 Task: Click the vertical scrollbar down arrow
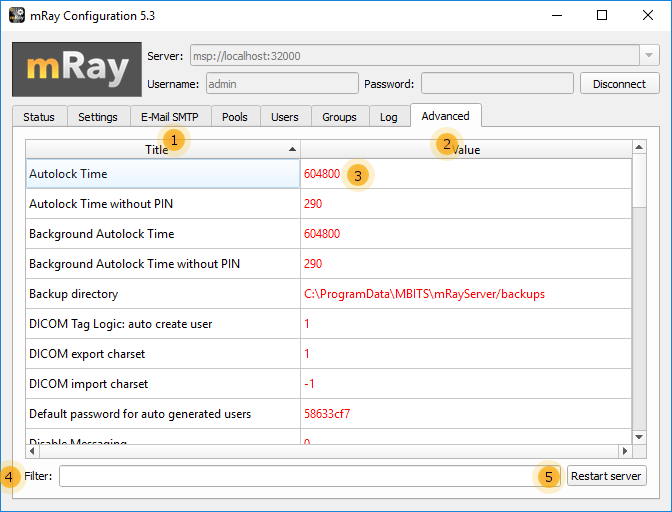(639, 437)
